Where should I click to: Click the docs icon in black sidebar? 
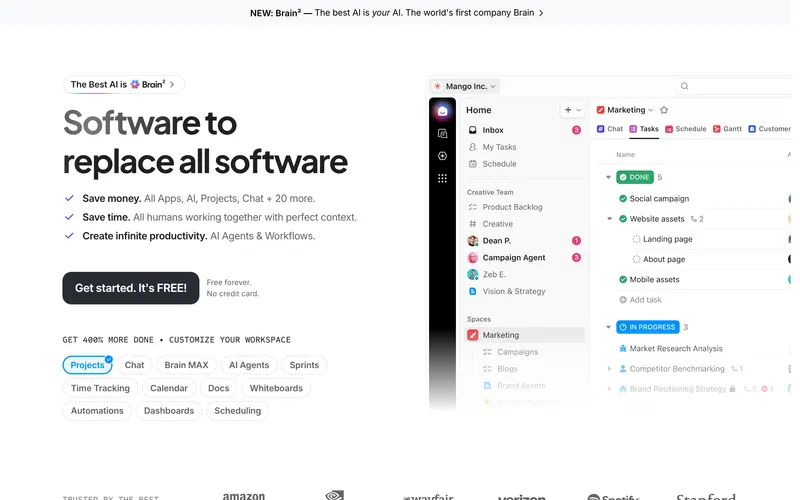pos(442,134)
